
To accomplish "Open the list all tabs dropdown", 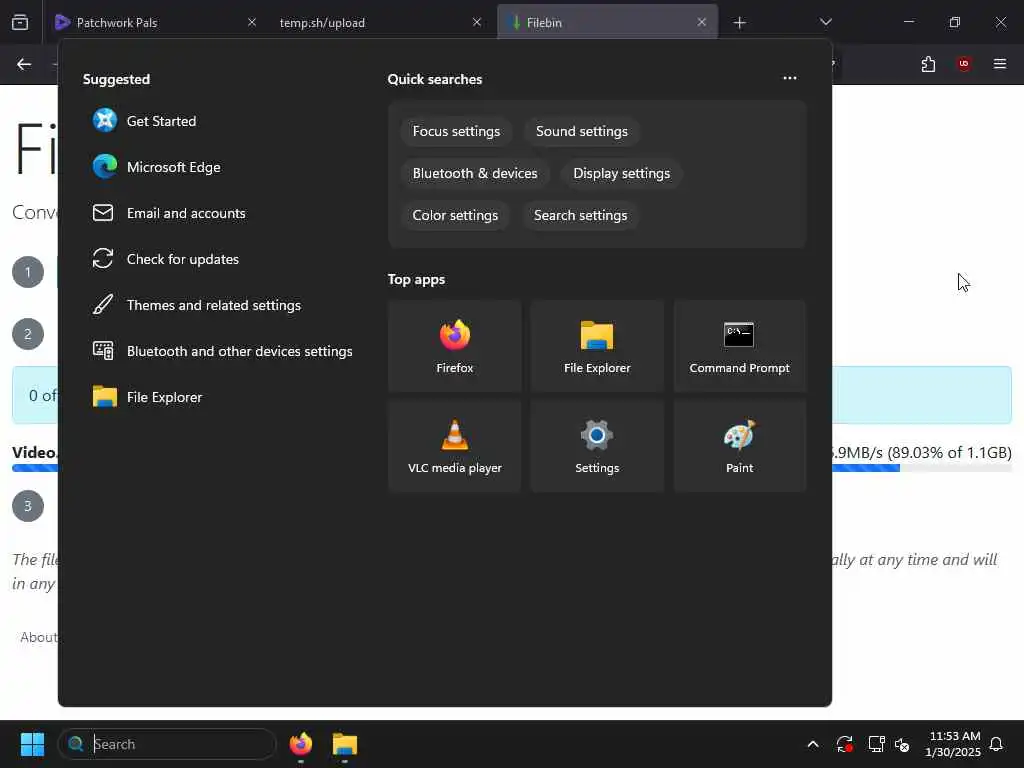I will [x=825, y=22].
